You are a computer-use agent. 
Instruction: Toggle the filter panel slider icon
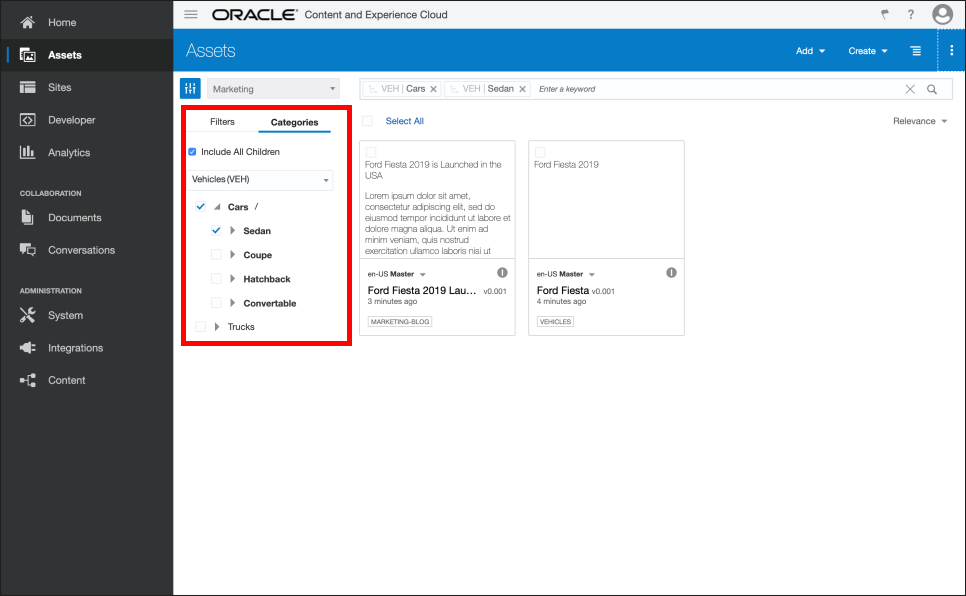coord(190,89)
